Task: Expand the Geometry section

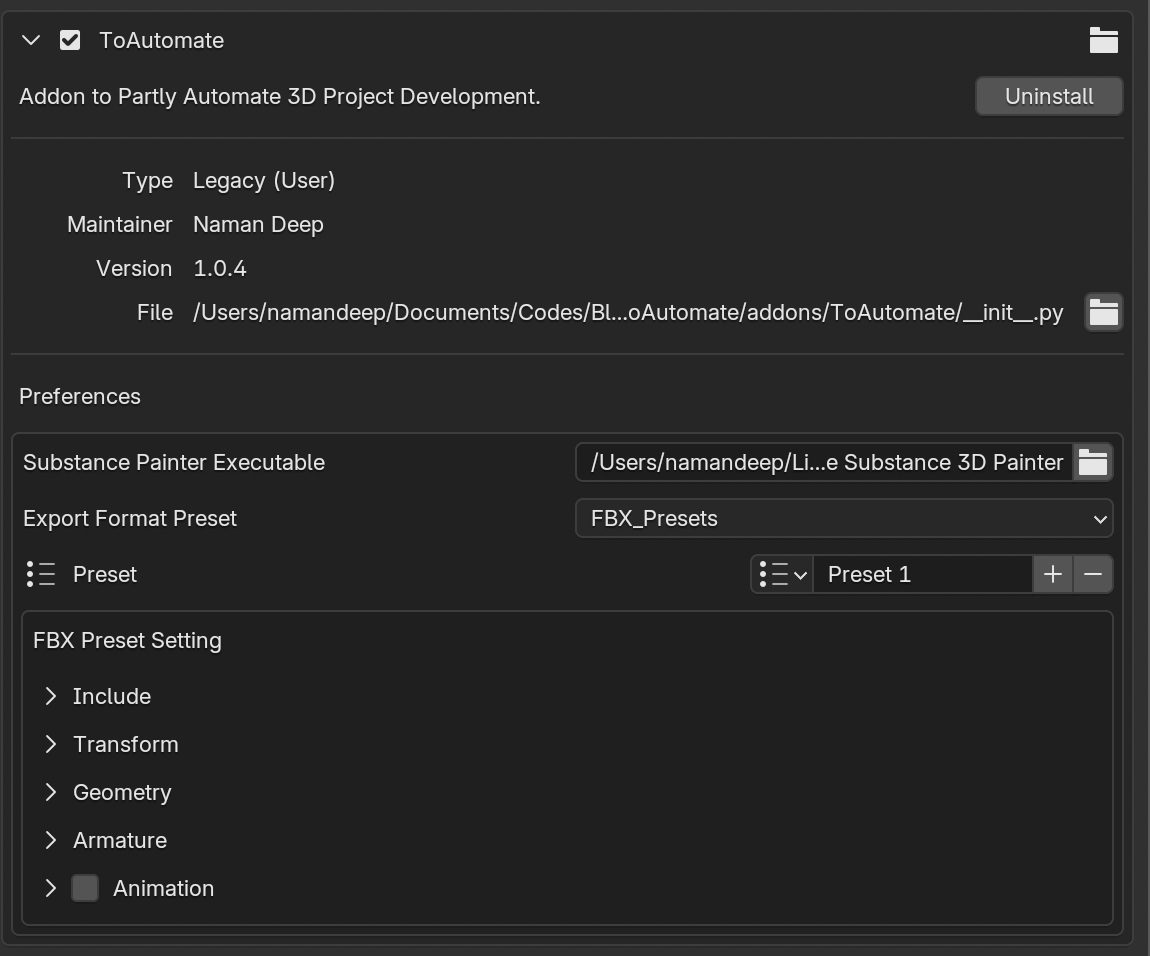Action: [x=51, y=792]
